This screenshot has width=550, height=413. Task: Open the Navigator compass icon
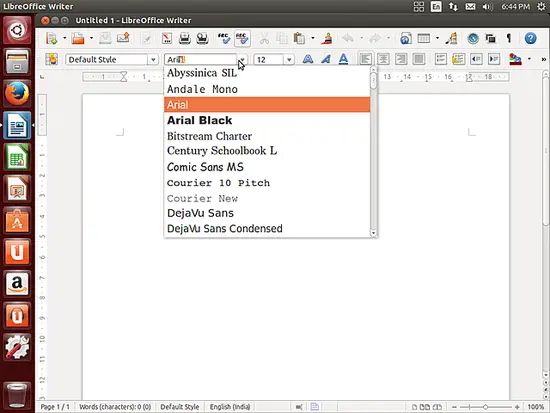473,38
